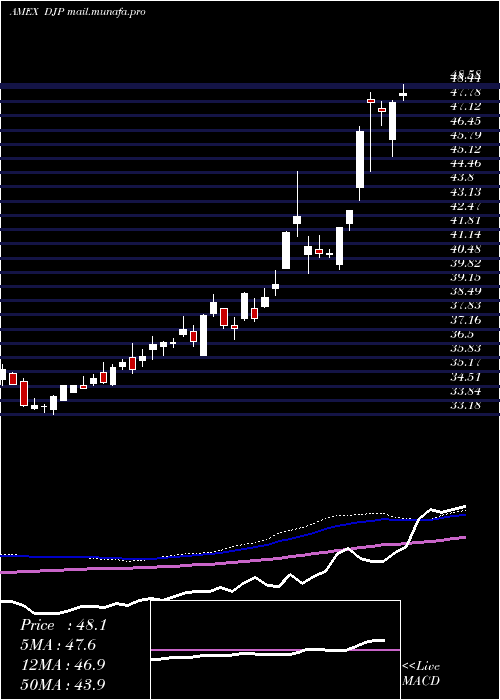The image size is (500, 700).
Task: Click the 45.12 price axis label
Action: (467, 149)
